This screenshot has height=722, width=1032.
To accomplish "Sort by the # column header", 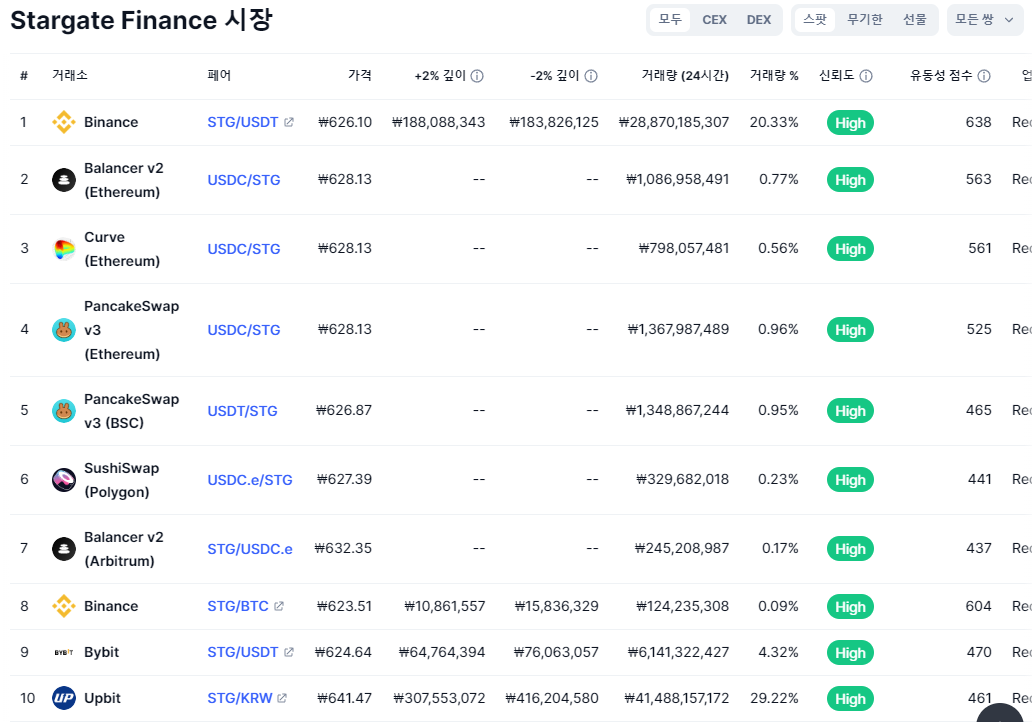I will (x=24, y=76).
